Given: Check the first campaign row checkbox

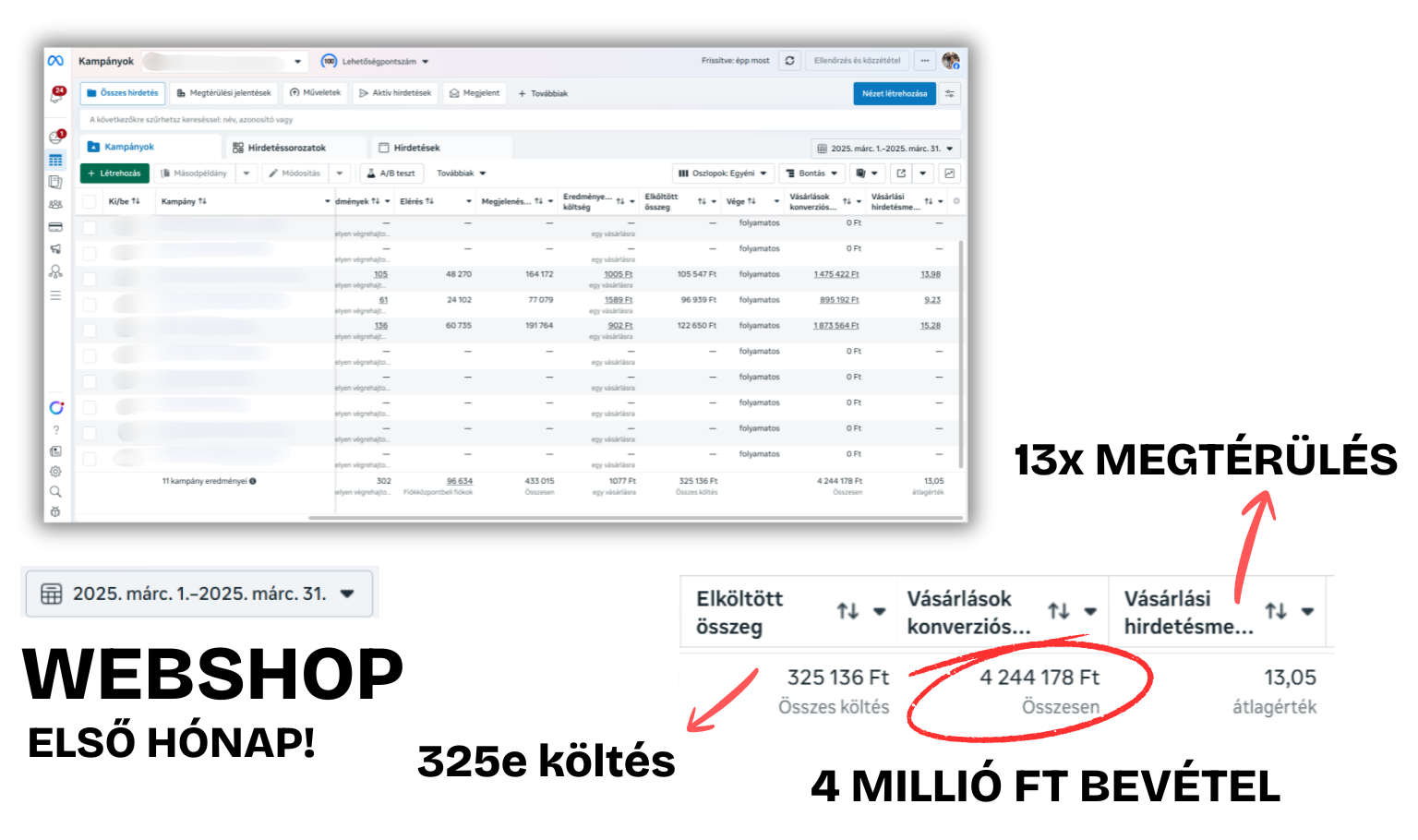Looking at the screenshot, I should tap(90, 227).
